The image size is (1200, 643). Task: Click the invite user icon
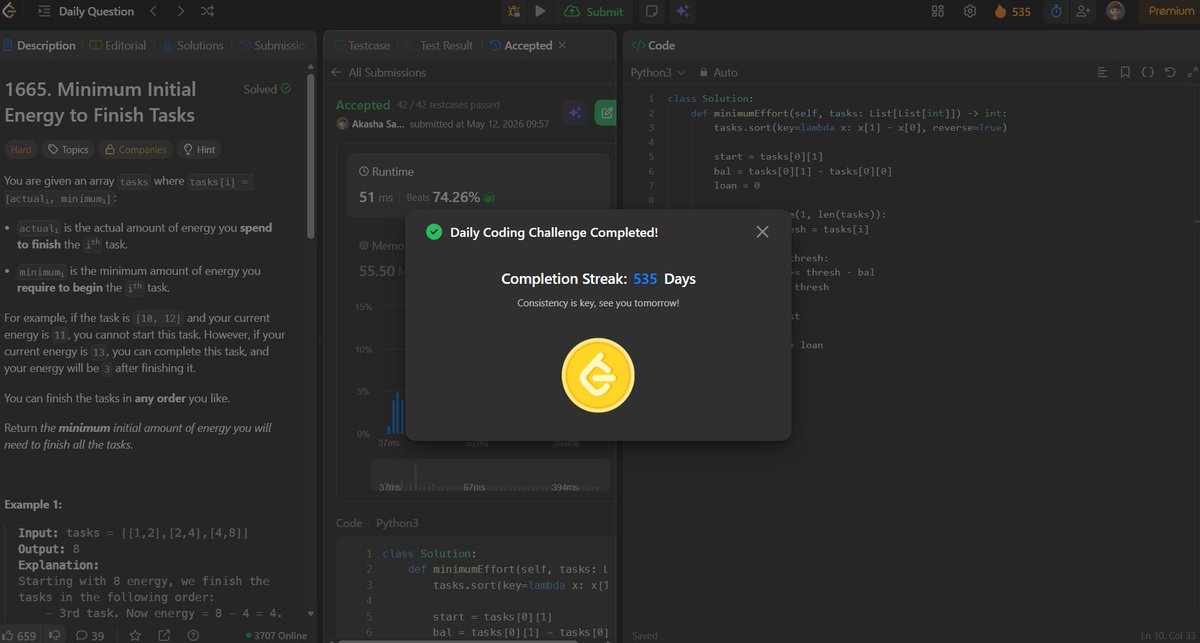[x=1083, y=11]
